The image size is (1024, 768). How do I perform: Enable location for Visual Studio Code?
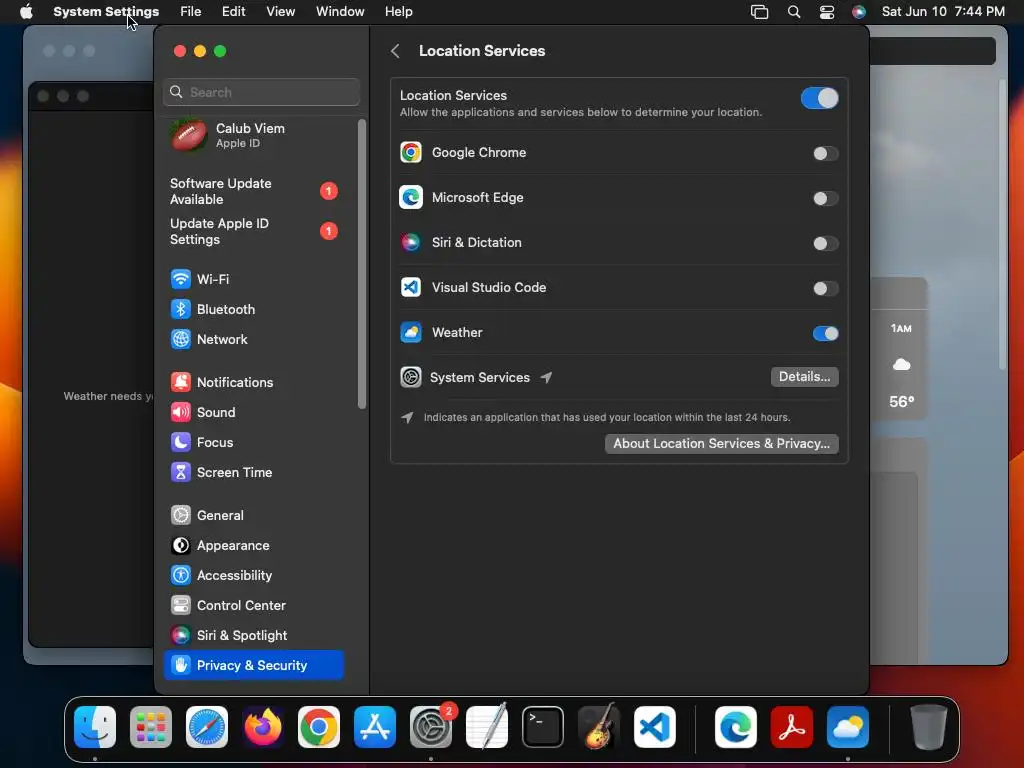825,289
